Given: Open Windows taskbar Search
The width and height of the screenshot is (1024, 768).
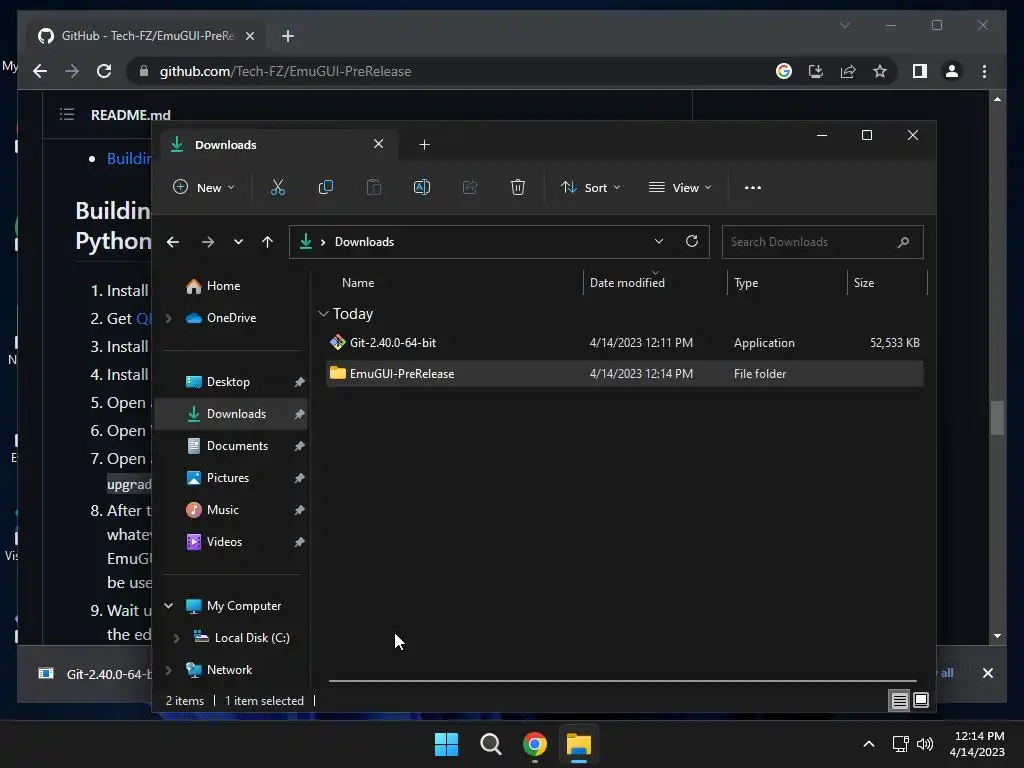Looking at the screenshot, I should (x=490, y=744).
